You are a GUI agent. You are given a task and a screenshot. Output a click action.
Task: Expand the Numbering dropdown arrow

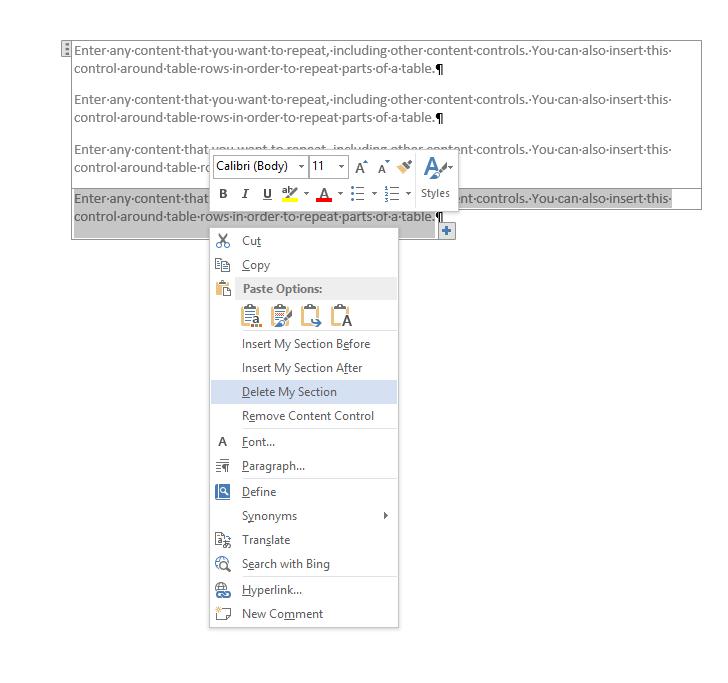point(408,194)
